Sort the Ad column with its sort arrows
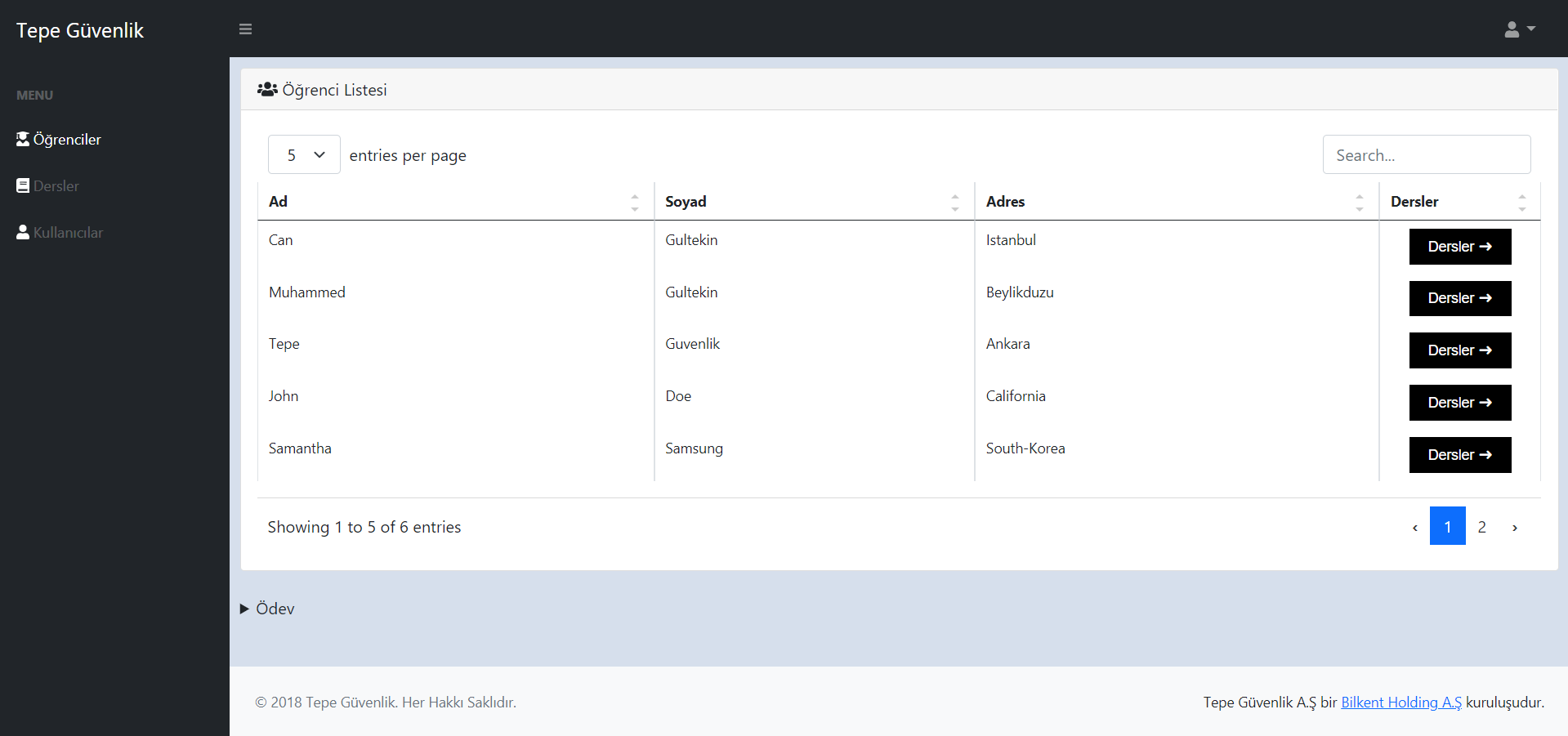Image resolution: width=1568 pixels, height=736 pixels. [x=635, y=201]
